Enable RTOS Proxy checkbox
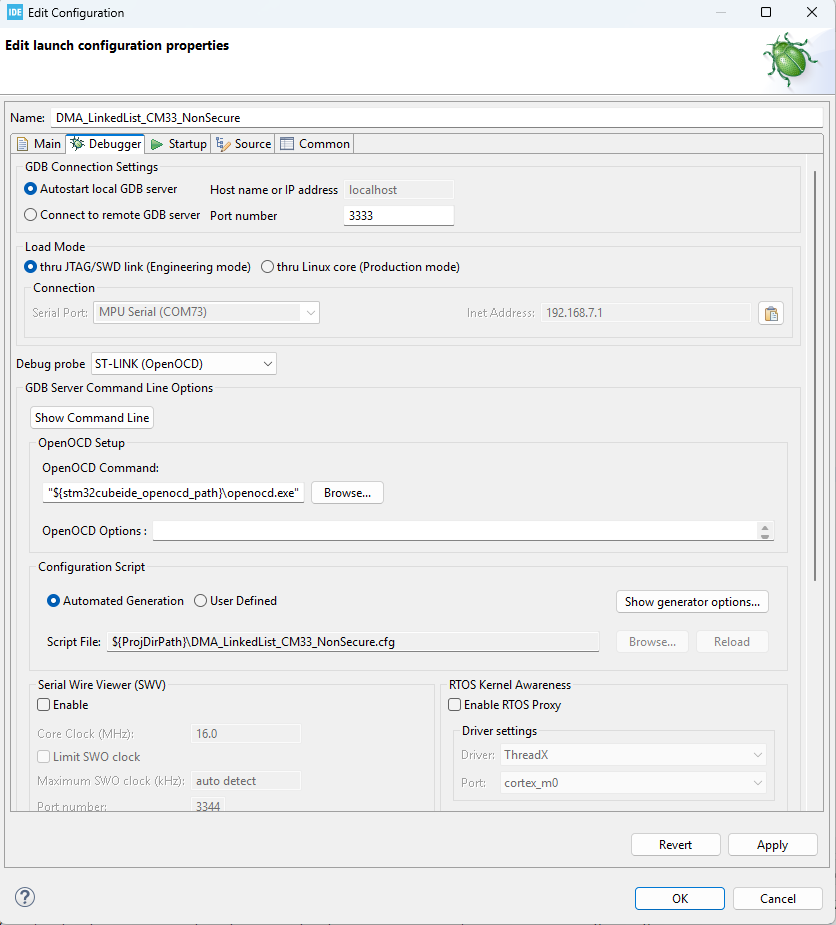 point(454,704)
